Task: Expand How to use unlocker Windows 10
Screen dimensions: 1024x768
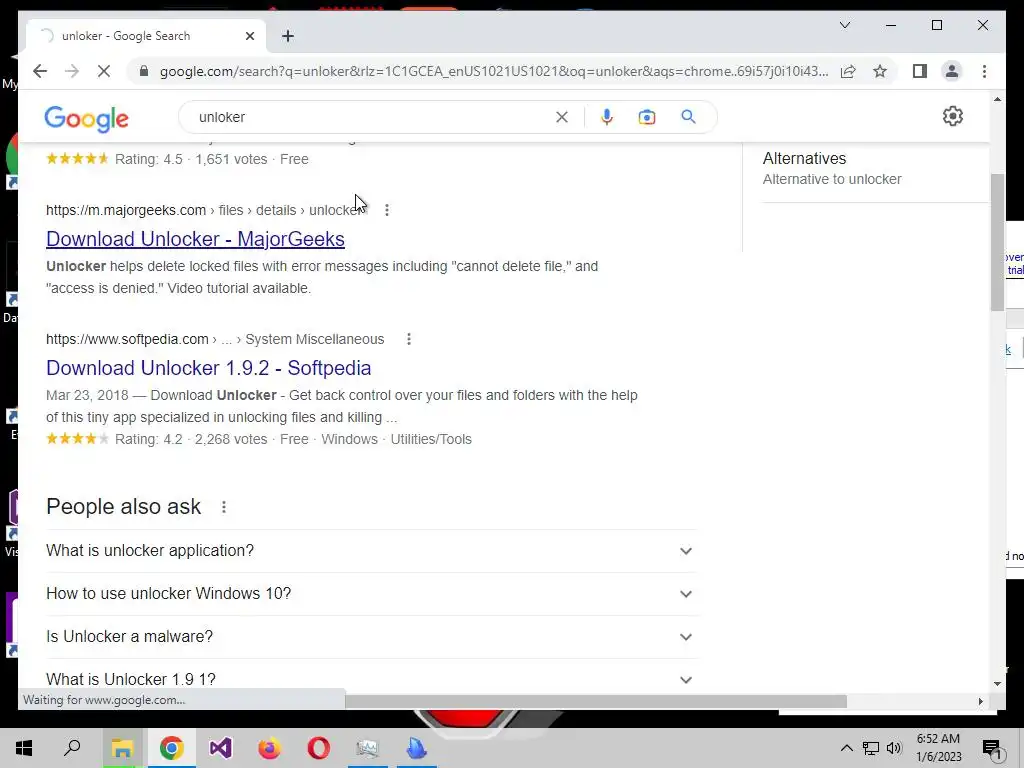Action: (x=371, y=594)
